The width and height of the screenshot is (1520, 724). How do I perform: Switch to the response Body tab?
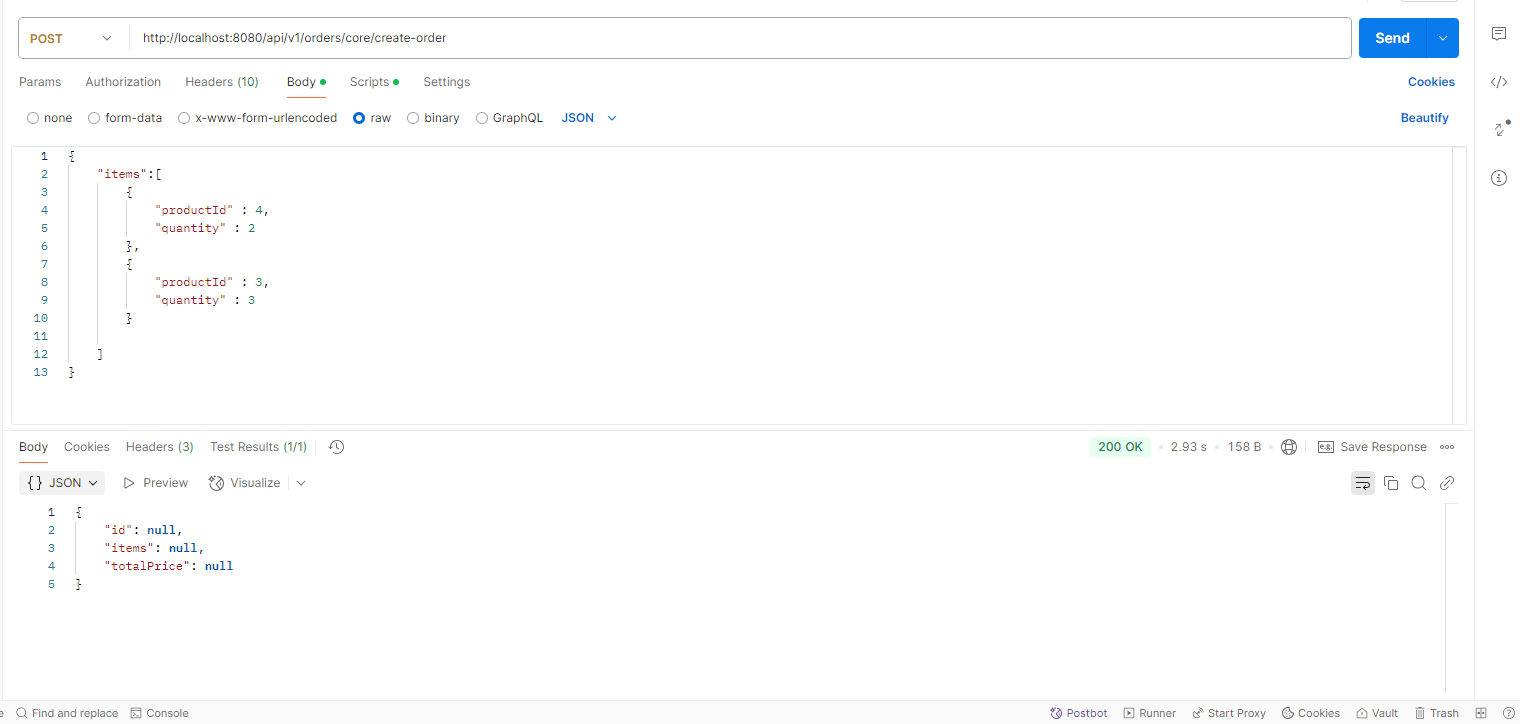pos(33,447)
